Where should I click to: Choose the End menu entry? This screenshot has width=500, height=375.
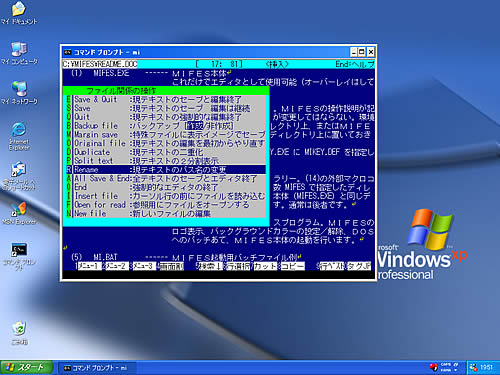point(166,187)
